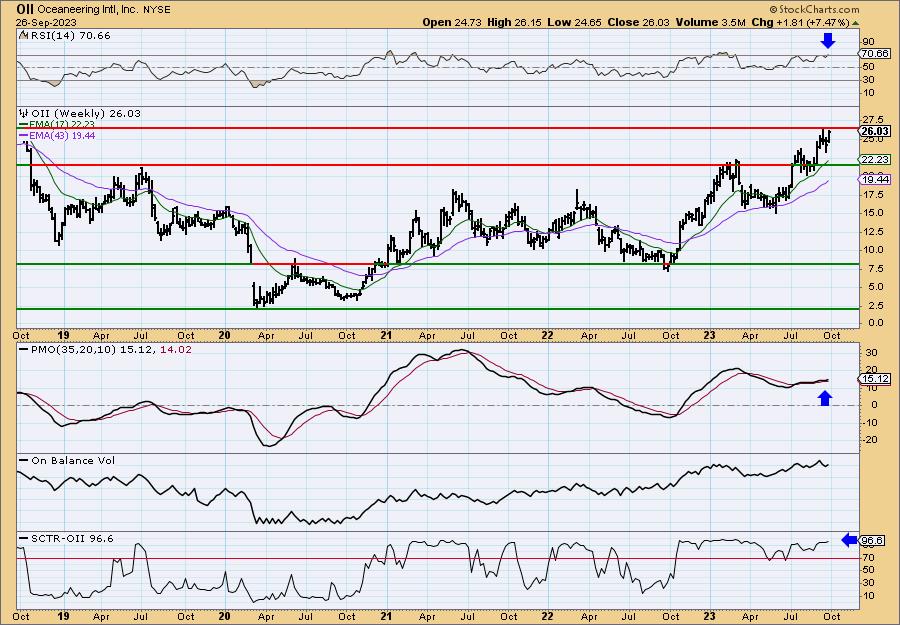Click the 26.03 last-price tag on price axis
The width and height of the screenshot is (900, 625).
coord(875,131)
